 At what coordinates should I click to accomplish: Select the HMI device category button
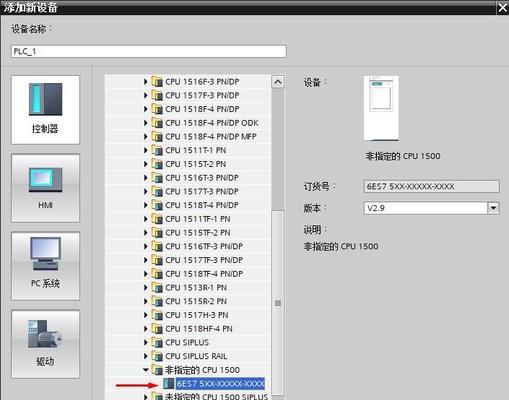coord(46,188)
